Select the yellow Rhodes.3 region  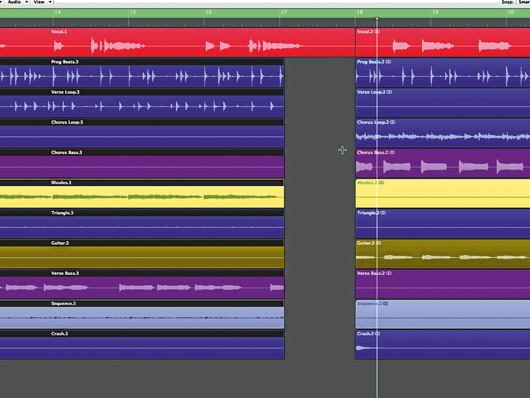142,194
